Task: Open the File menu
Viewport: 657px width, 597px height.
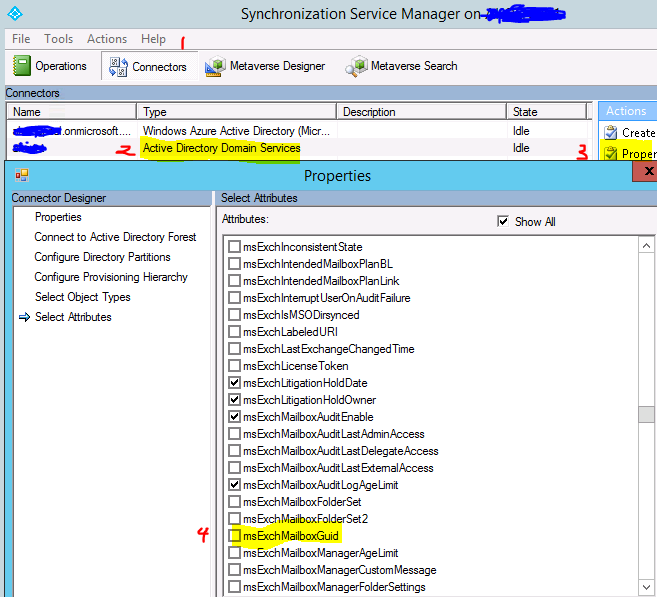Action: (21, 39)
